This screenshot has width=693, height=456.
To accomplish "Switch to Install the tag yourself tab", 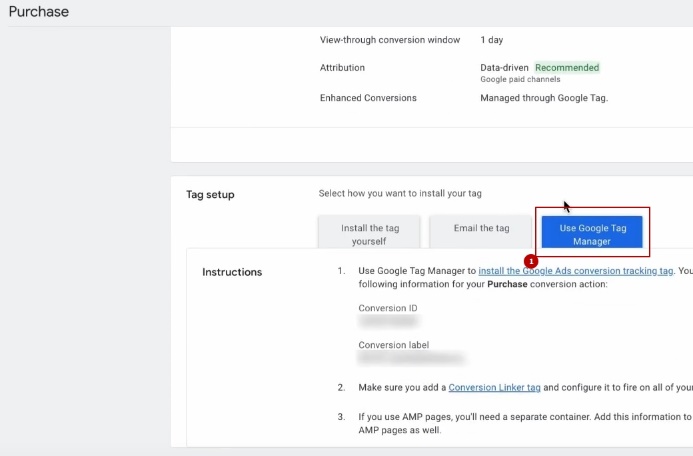I will (x=369, y=234).
